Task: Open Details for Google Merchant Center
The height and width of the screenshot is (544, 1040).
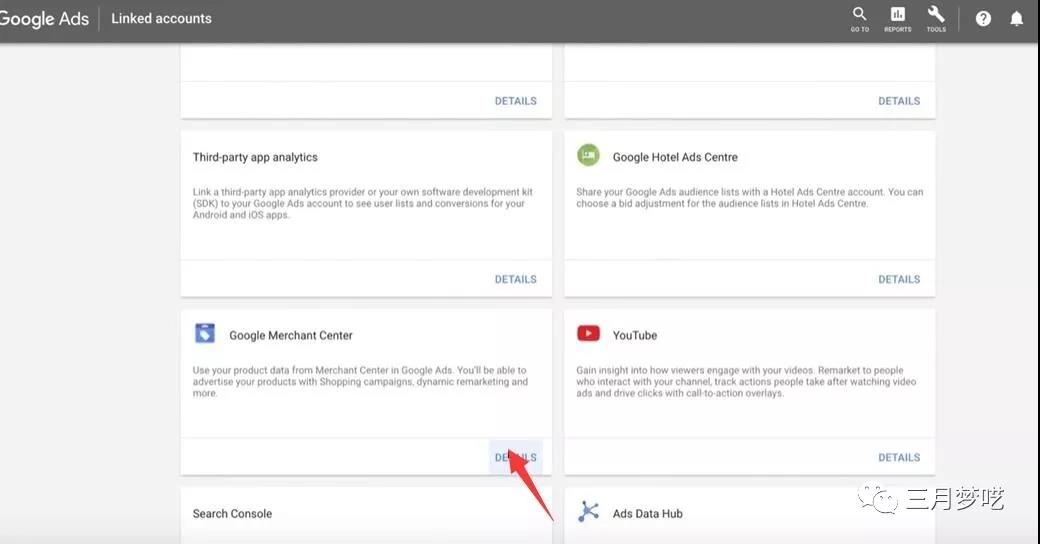Action: [x=515, y=457]
